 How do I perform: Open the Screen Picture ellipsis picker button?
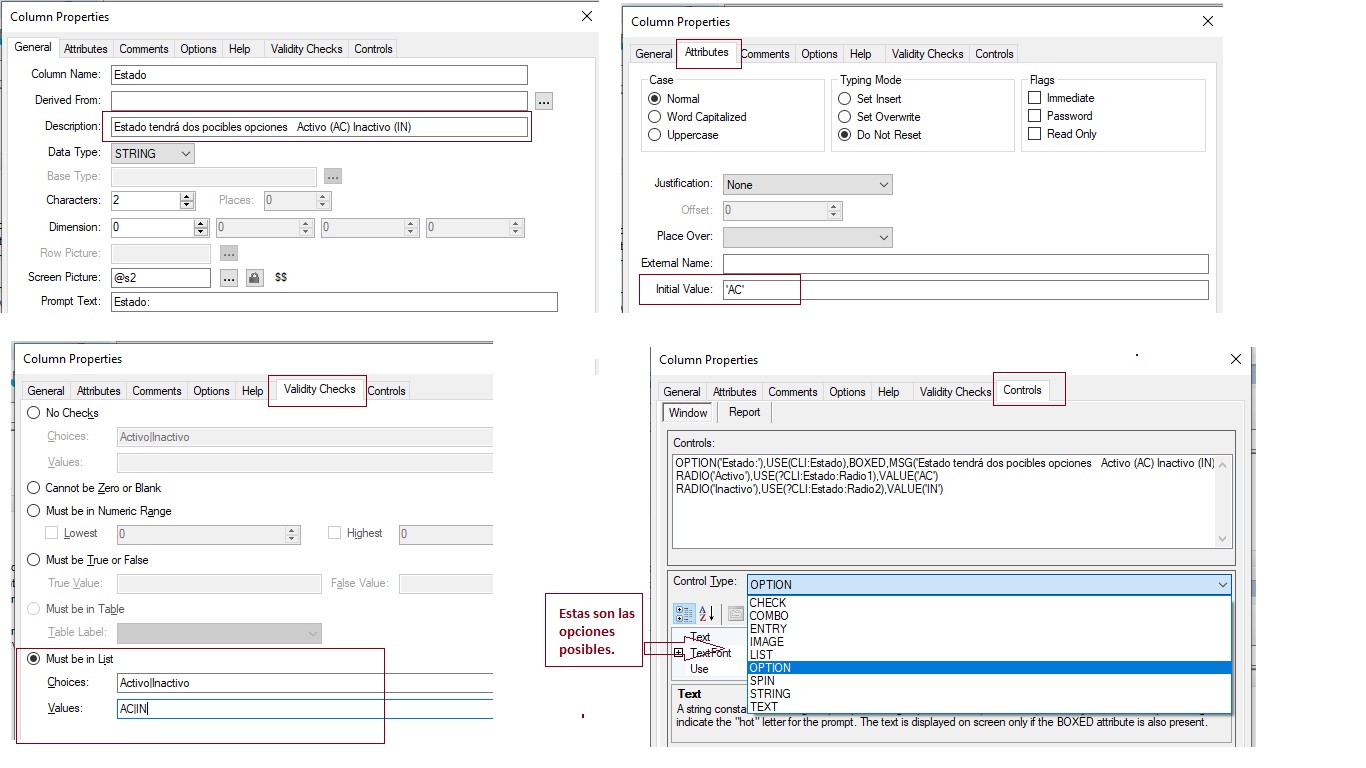pos(229,278)
